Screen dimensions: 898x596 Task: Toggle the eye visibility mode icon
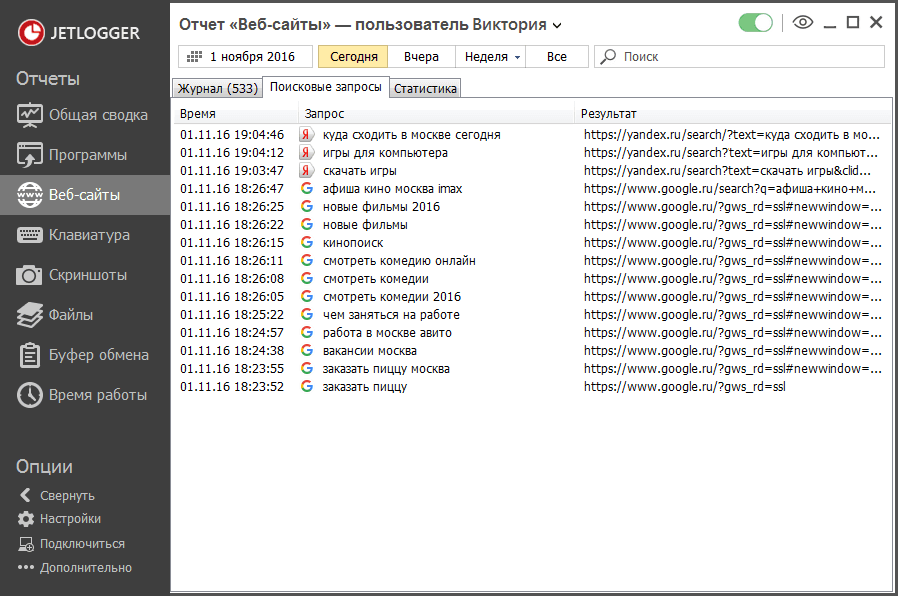[802, 22]
